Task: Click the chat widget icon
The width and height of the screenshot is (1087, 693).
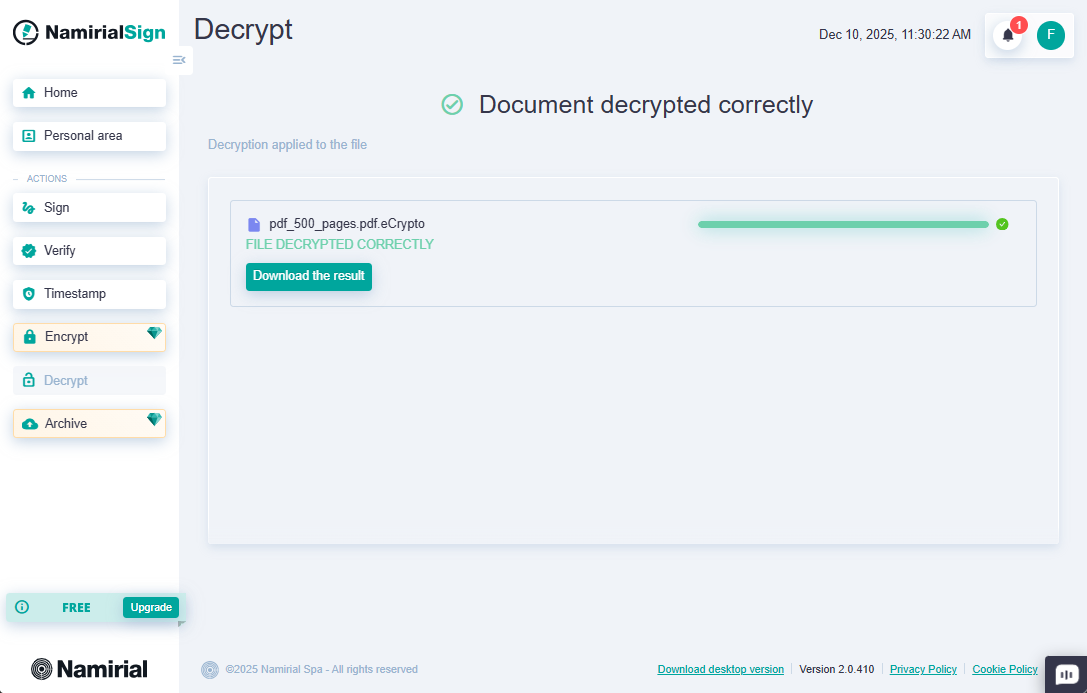Action: coord(1066,674)
